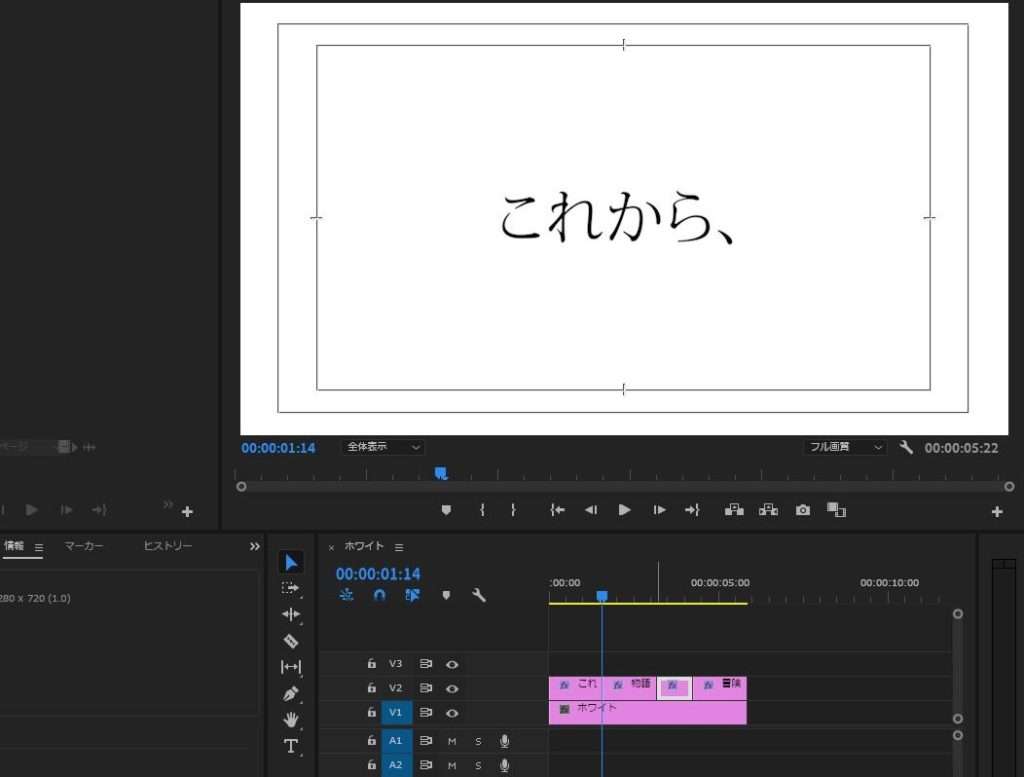Switch to the マーカー tab
Screen dimensions: 1024x777
pos(84,547)
